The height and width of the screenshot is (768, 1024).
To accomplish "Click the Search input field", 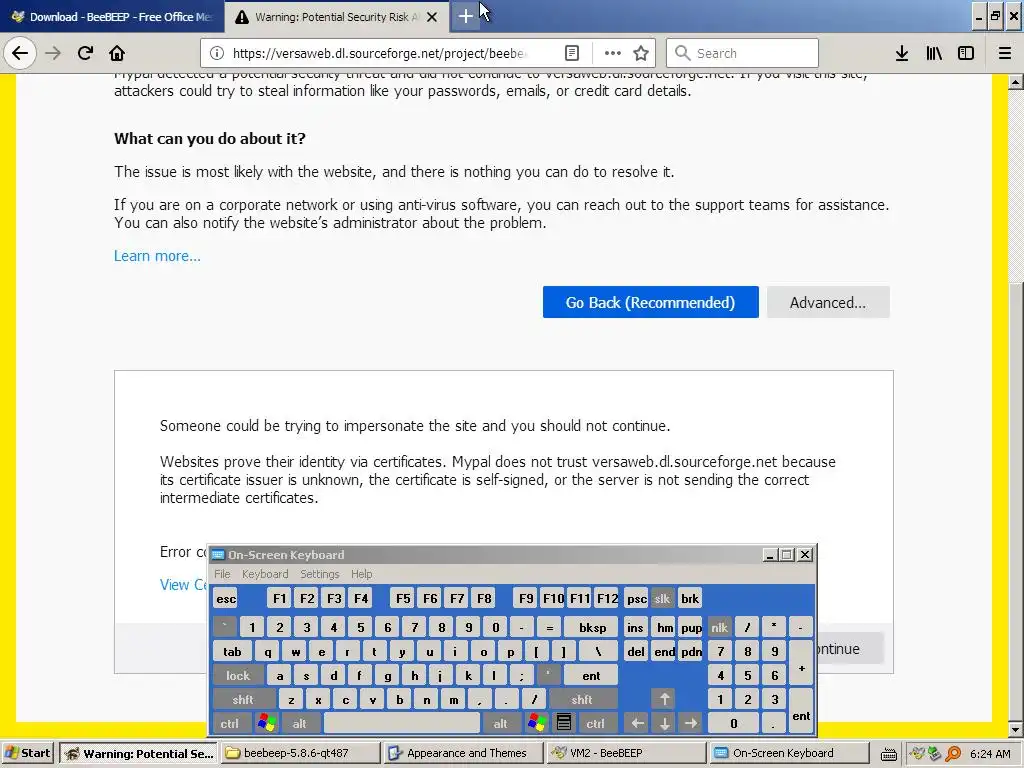I will pyautogui.click(x=742, y=54).
